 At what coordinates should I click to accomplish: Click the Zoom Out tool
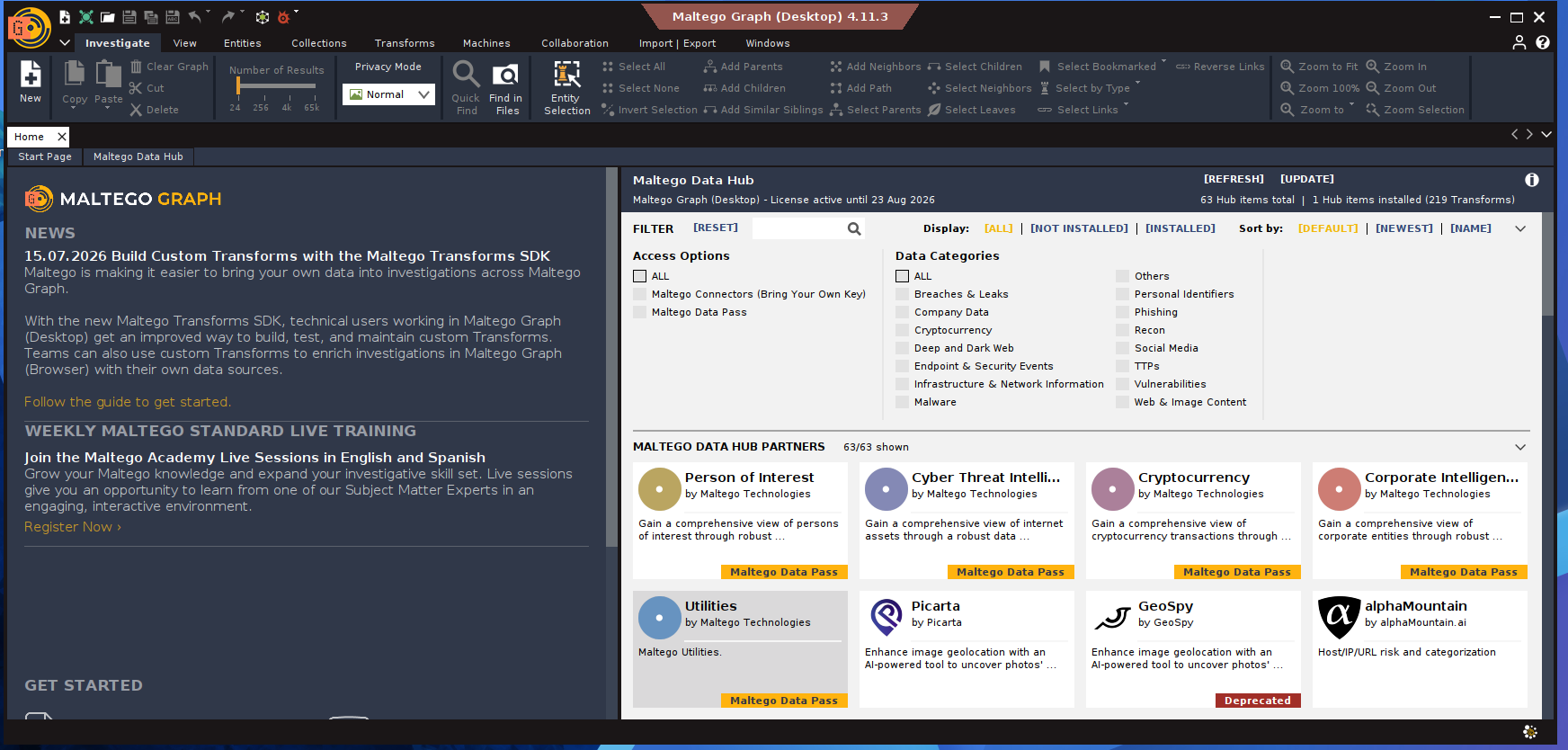pyautogui.click(x=1401, y=88)
